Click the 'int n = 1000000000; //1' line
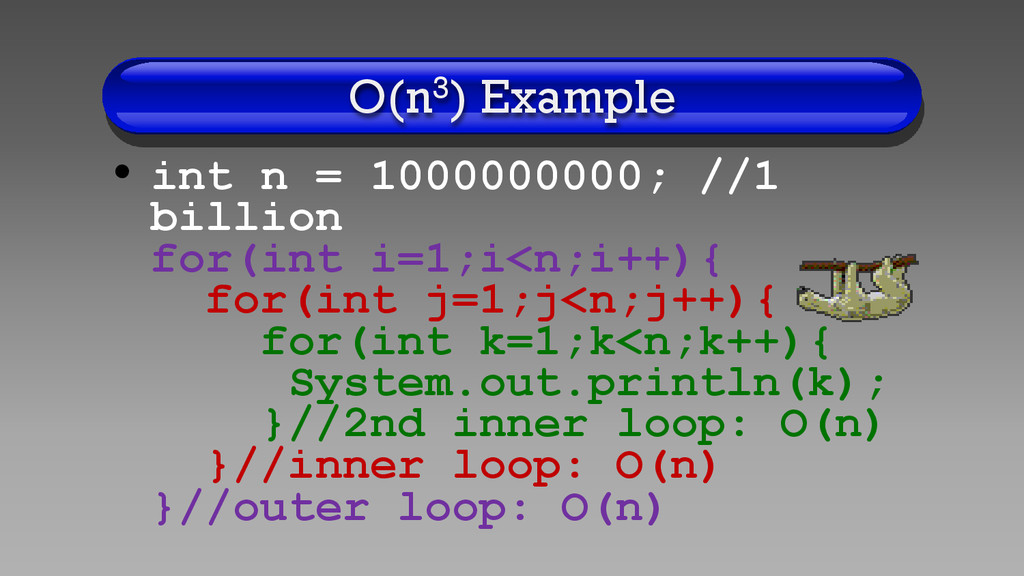 (465, 176)
